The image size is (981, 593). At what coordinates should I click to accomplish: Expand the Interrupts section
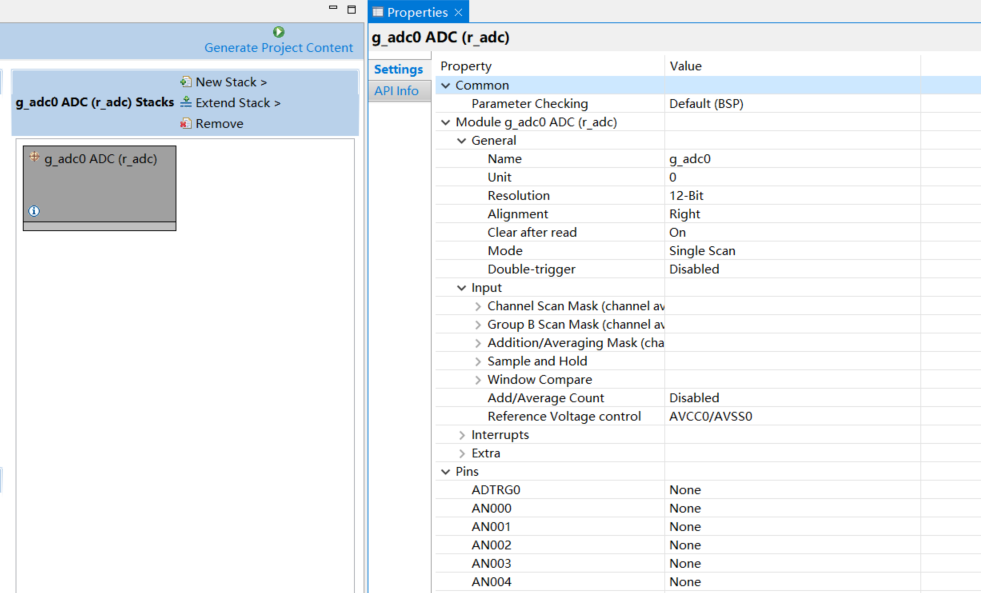pyautogui.click(x=462, y=435)
